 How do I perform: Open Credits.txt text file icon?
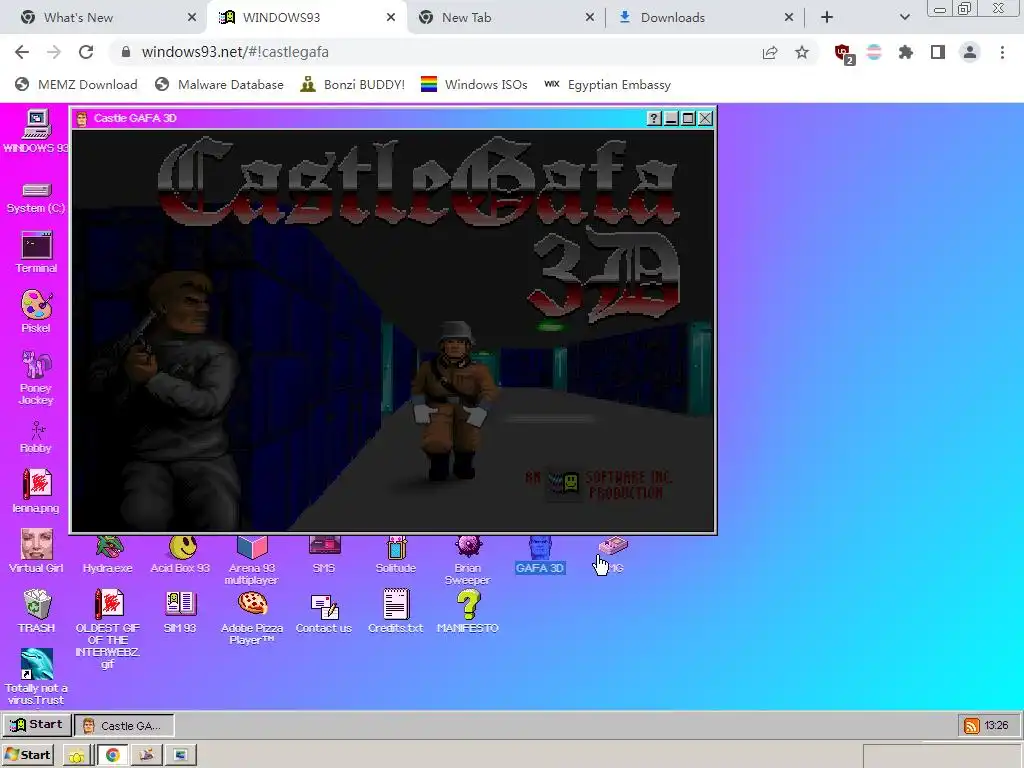coord(396,611)
